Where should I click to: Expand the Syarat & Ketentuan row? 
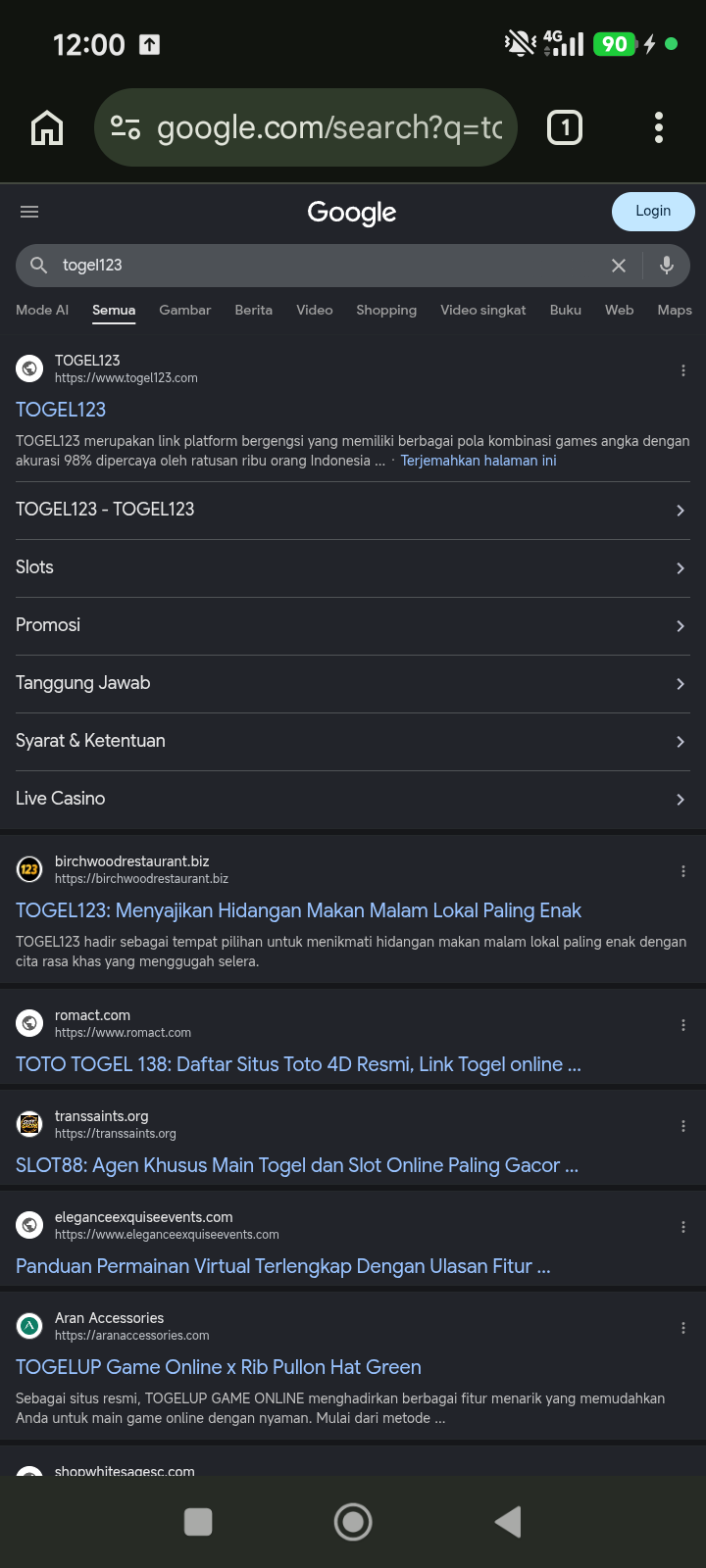[353, 742]
